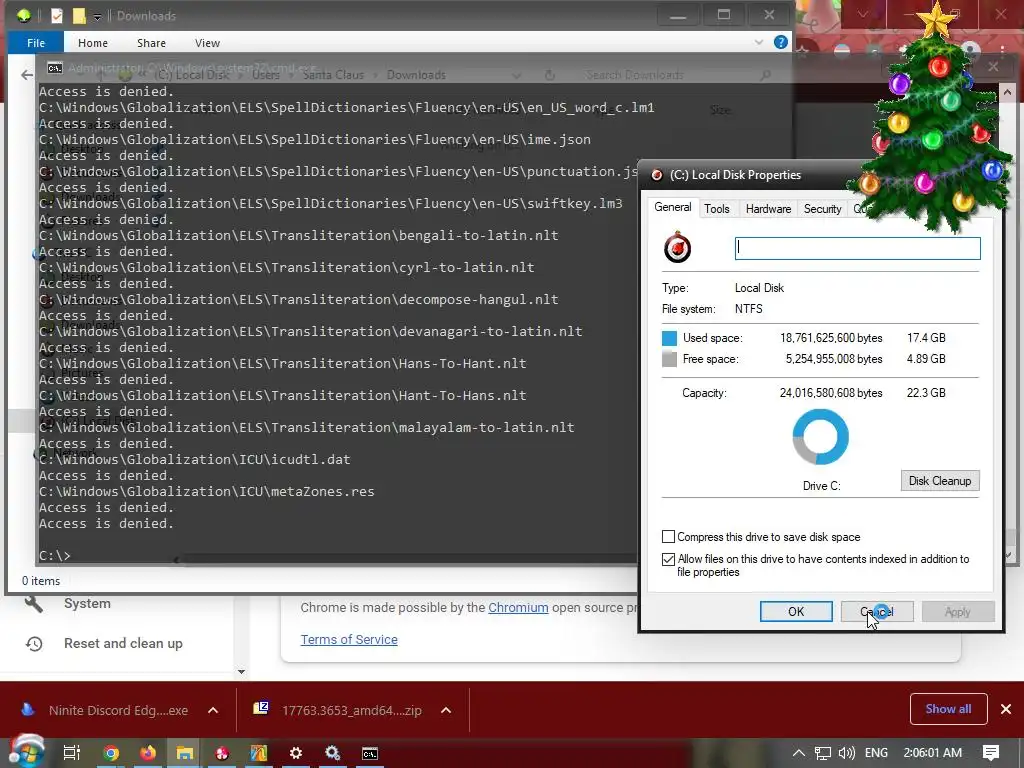Click the New Folder quick access icon
Image resolution: width=1024 pixels, height=768 pixels.
click(x=79, y=16)
